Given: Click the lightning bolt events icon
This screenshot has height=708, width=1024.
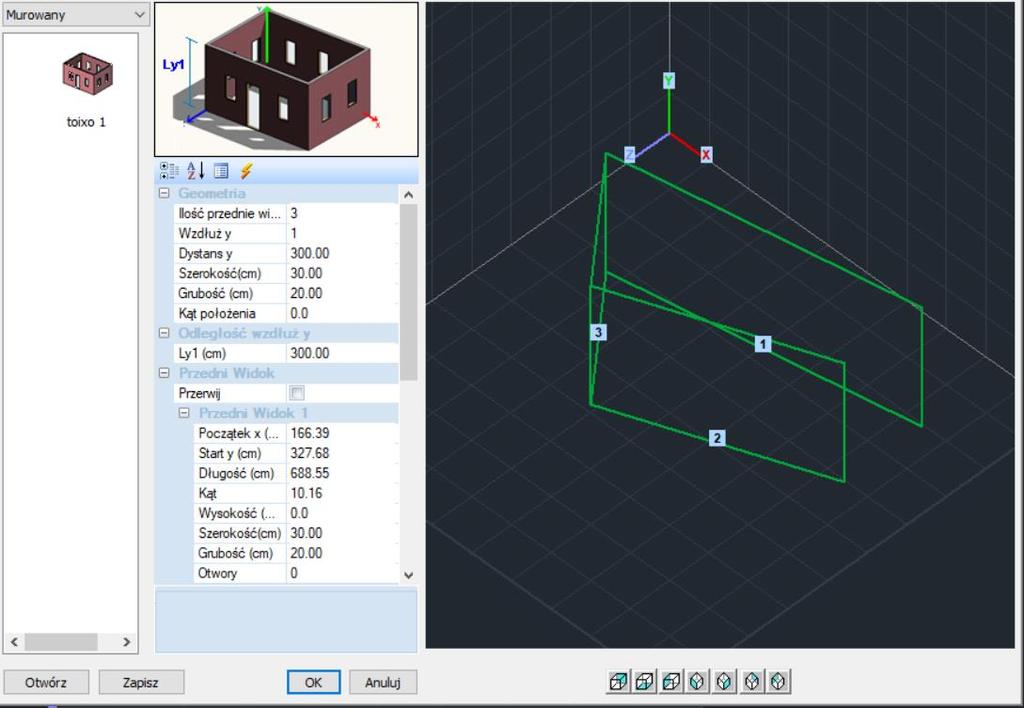Looking at the screenshot, I should [x=246, y=171].
